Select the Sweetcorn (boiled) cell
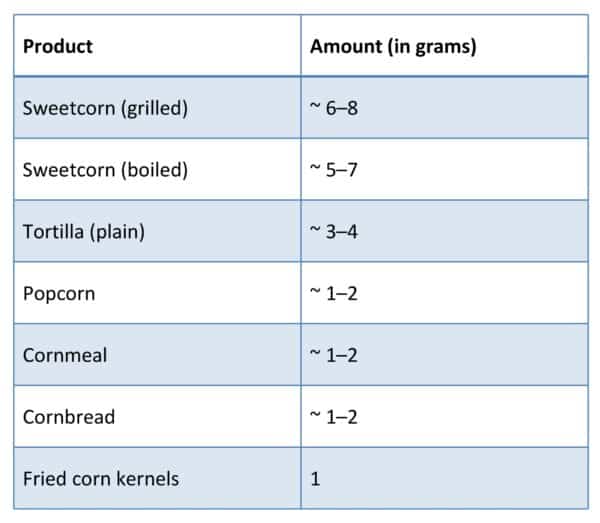 click(x=157, y=169)
